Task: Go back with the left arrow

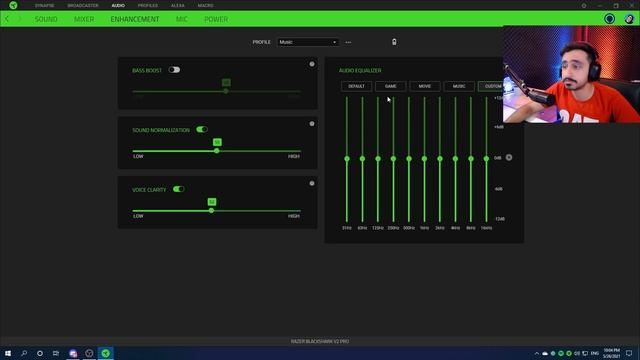Action: [x=7, y=19]
